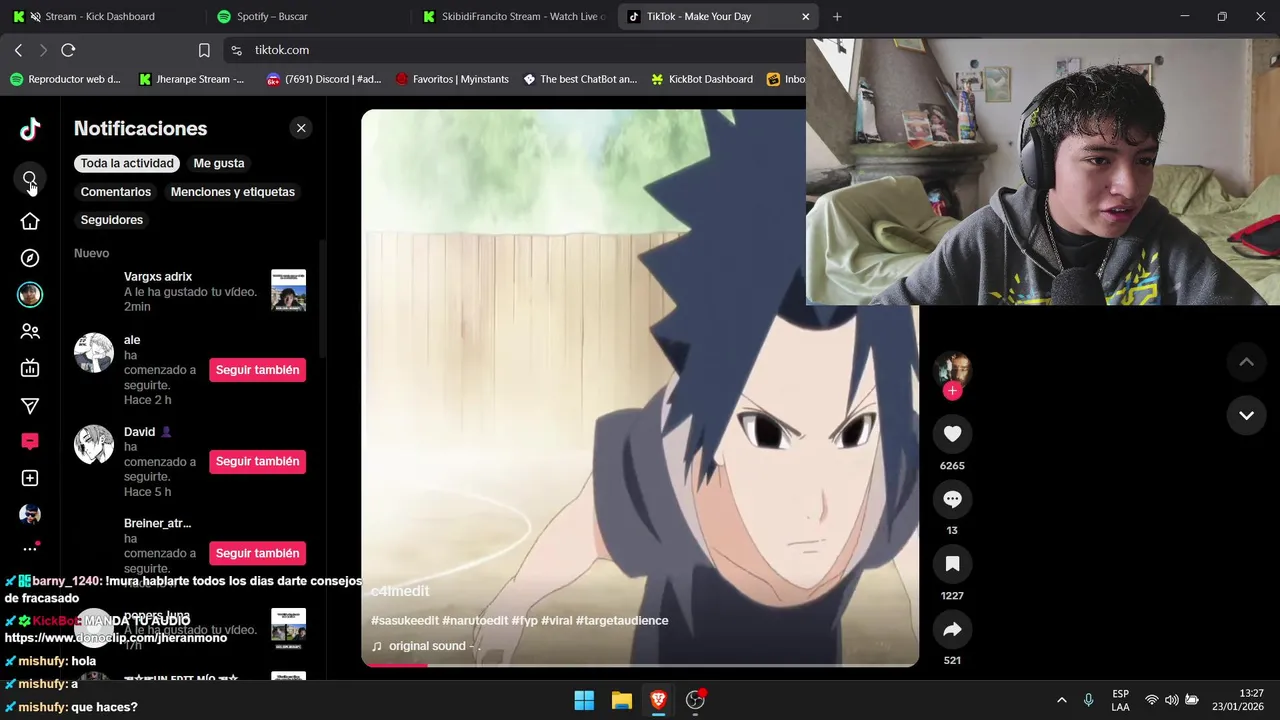Screen dimensions: 1280x720
Task: Click the #sasukeedit hashtag
Action: pyautogui.click(x=405, y=621)
